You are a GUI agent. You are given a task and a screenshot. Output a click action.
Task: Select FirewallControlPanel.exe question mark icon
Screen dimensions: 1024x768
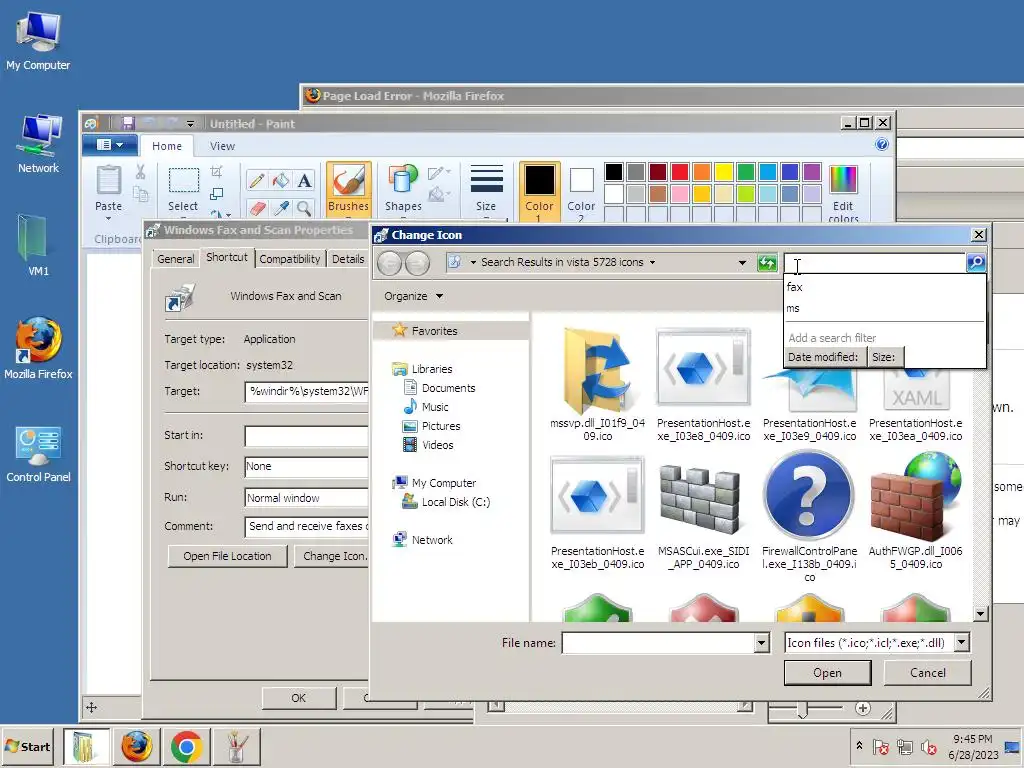pos(809,516)
